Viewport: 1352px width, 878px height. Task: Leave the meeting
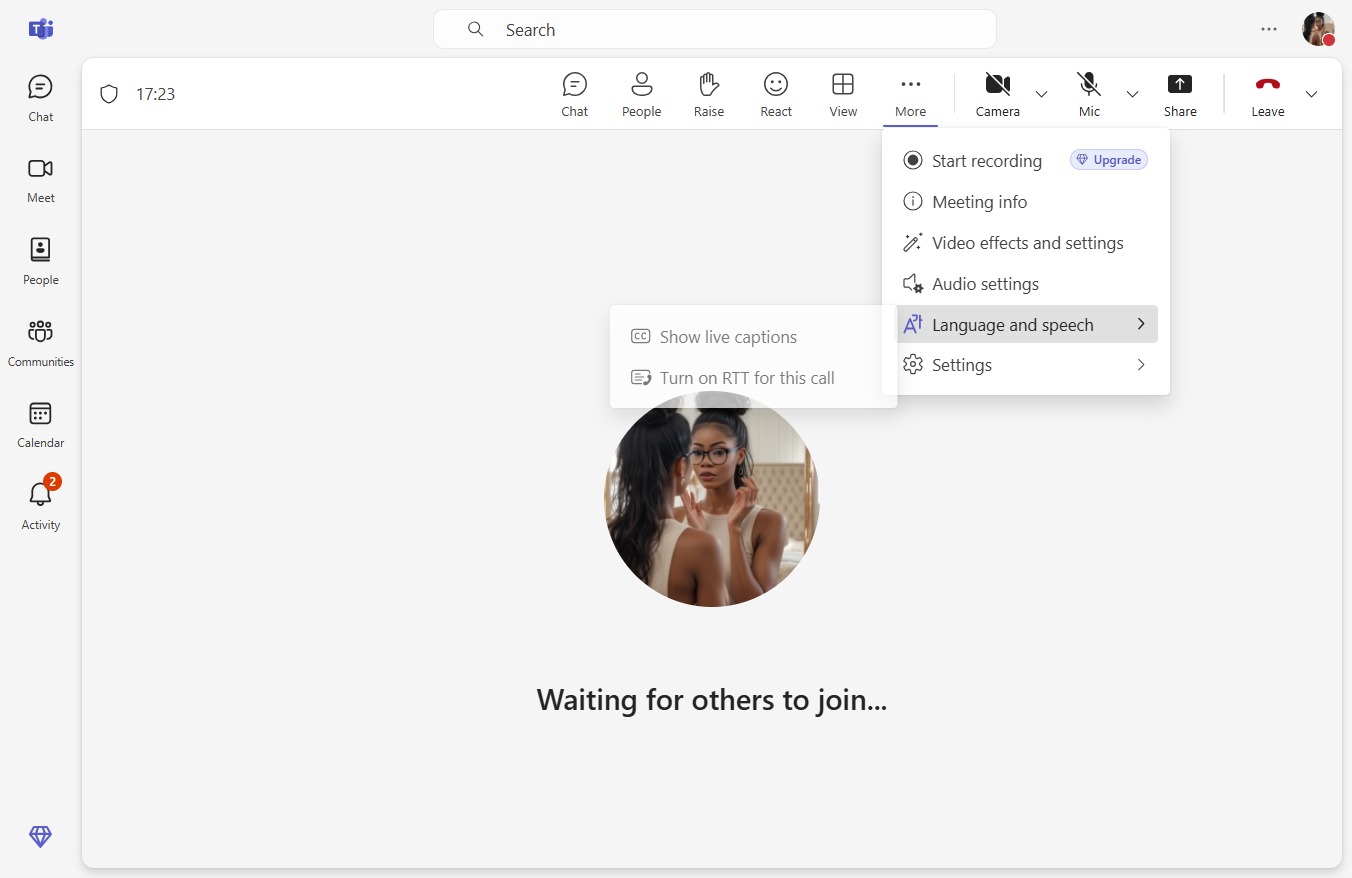pos(1267,95)
